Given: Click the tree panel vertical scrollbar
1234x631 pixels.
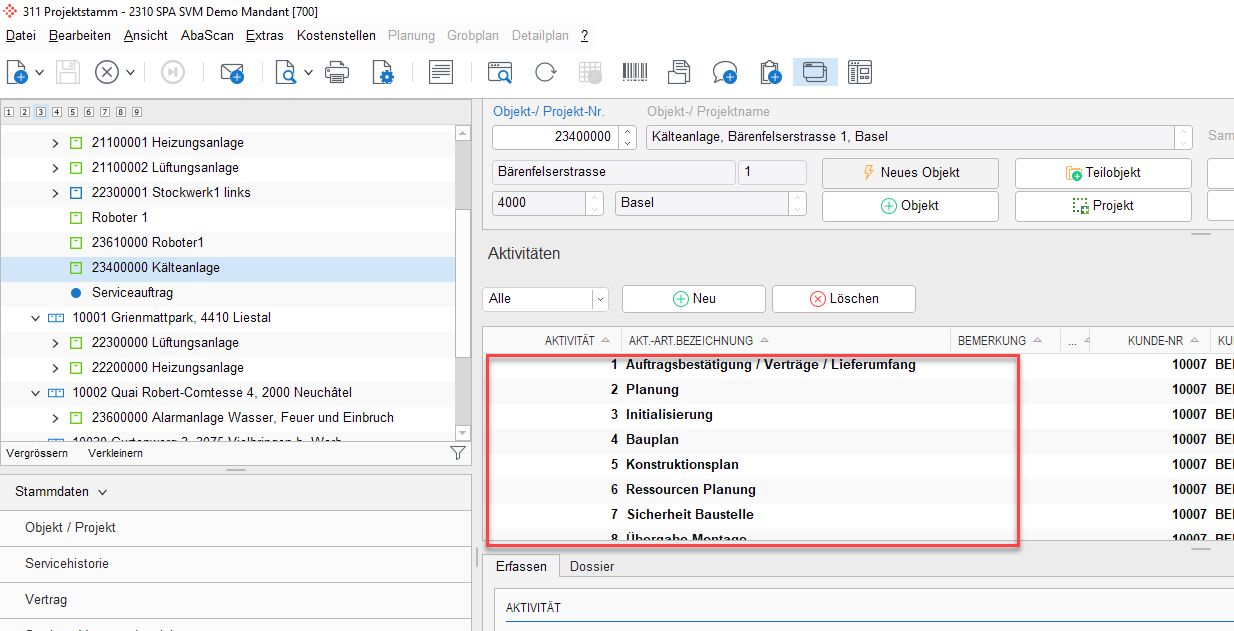Looking at the screenshot, I should click(x=462, y=283).
